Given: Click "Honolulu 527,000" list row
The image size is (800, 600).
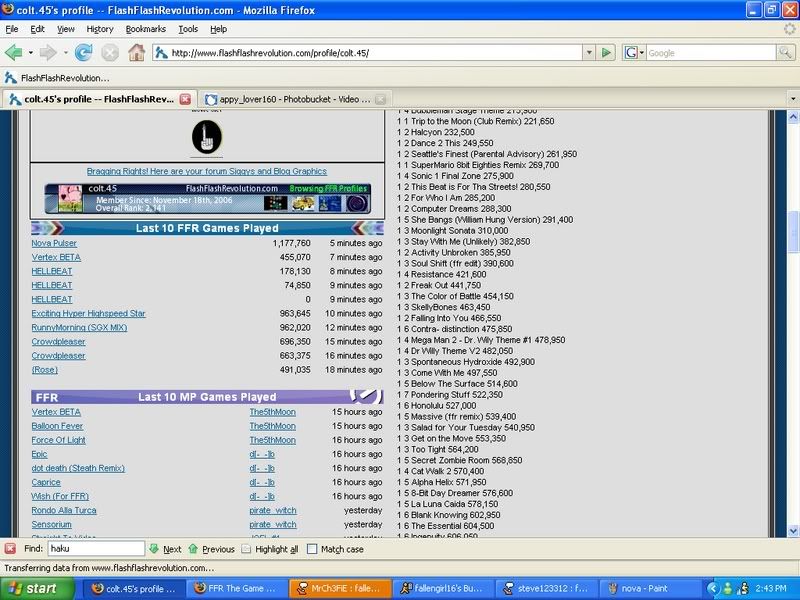Looking at the screenshot, I should (437, 406).
